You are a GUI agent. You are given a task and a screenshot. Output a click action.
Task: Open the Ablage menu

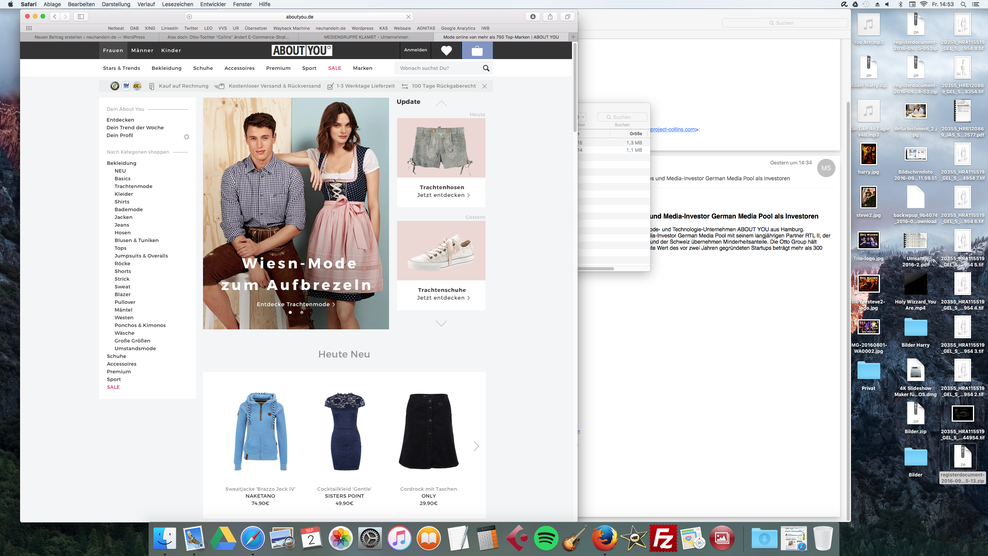52,4
